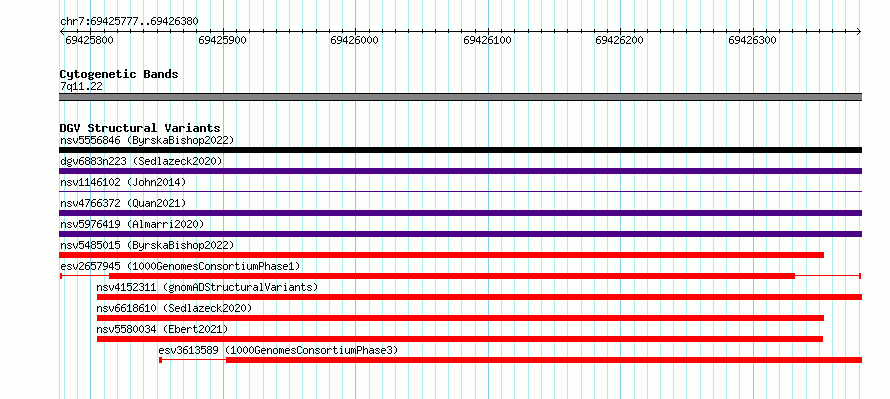Click the red nsv5580034 variant bar
Screen dimensions: 890x399
(460, 339)
